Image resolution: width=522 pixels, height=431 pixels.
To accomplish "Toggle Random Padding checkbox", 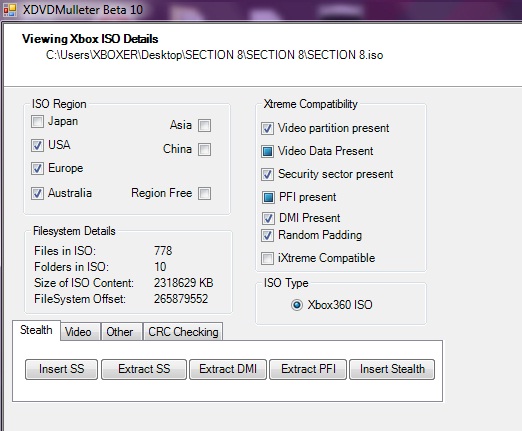I will point(267,235).
